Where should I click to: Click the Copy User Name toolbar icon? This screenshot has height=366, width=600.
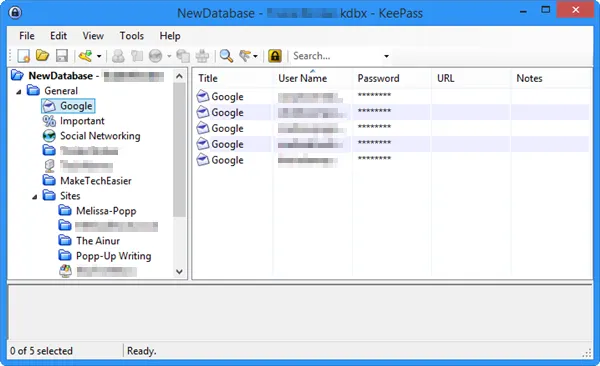[x=118, y=56]
